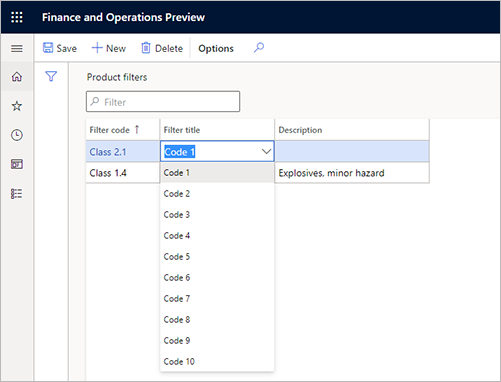Go to the Home icon in sidebar
This screenshot has height=382, width=501.
[x=17, y=77]
